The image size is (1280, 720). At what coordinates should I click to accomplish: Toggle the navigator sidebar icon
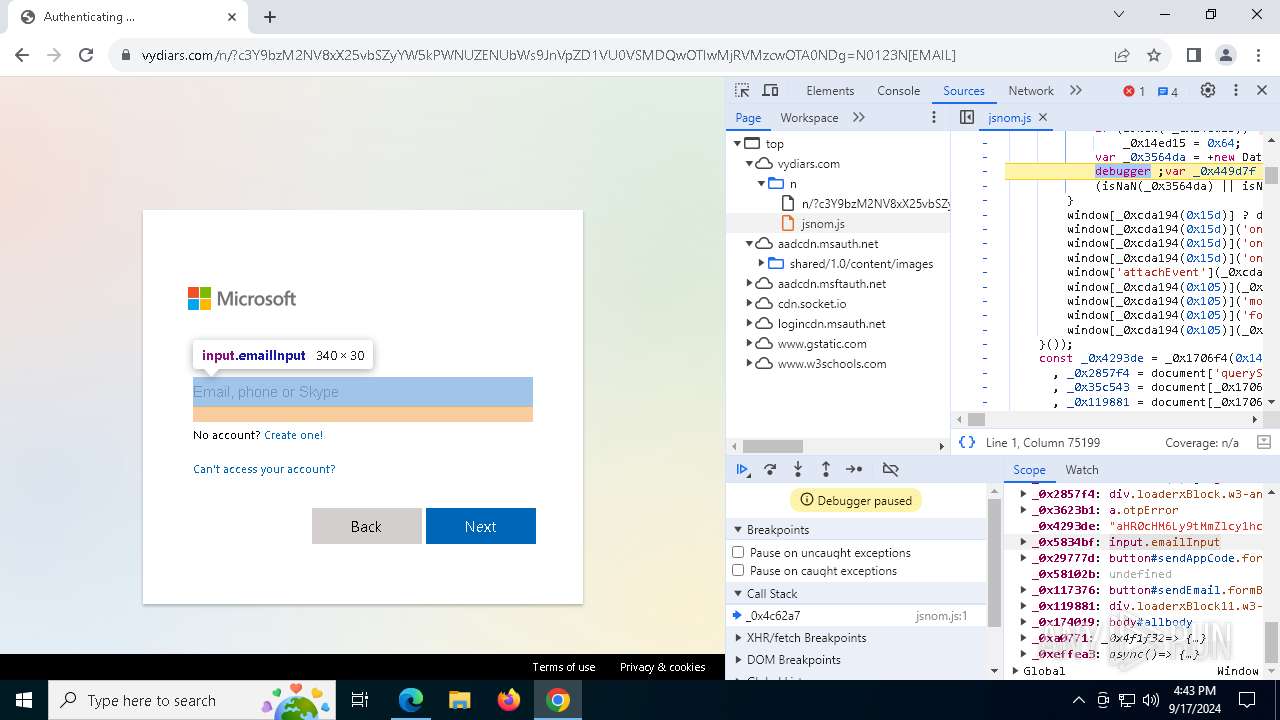(x=967, y=117)
